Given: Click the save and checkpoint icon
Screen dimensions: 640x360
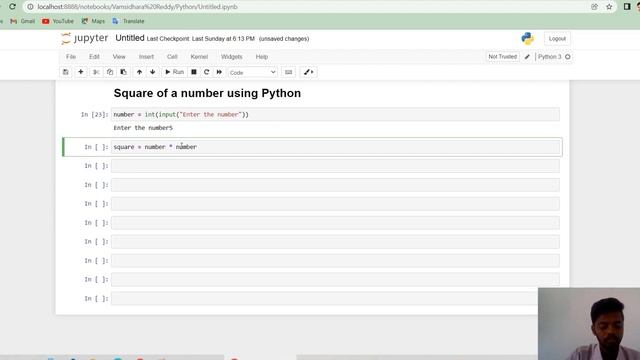Looking at the screenshot, I should pos(66,72).
